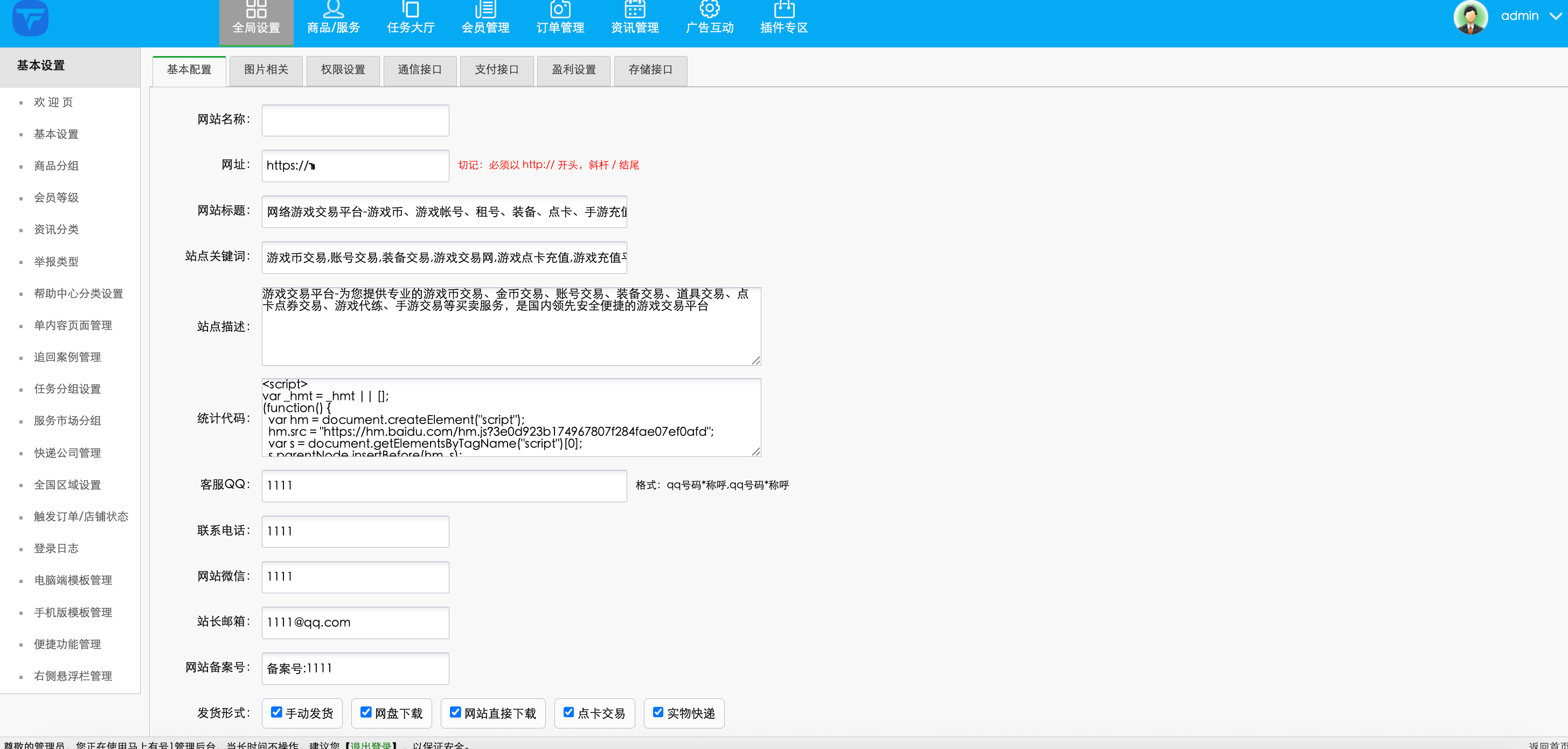Select the 欢迎页 sidebar item
Screen dimensions: 1568x749
tap(53, 102)
